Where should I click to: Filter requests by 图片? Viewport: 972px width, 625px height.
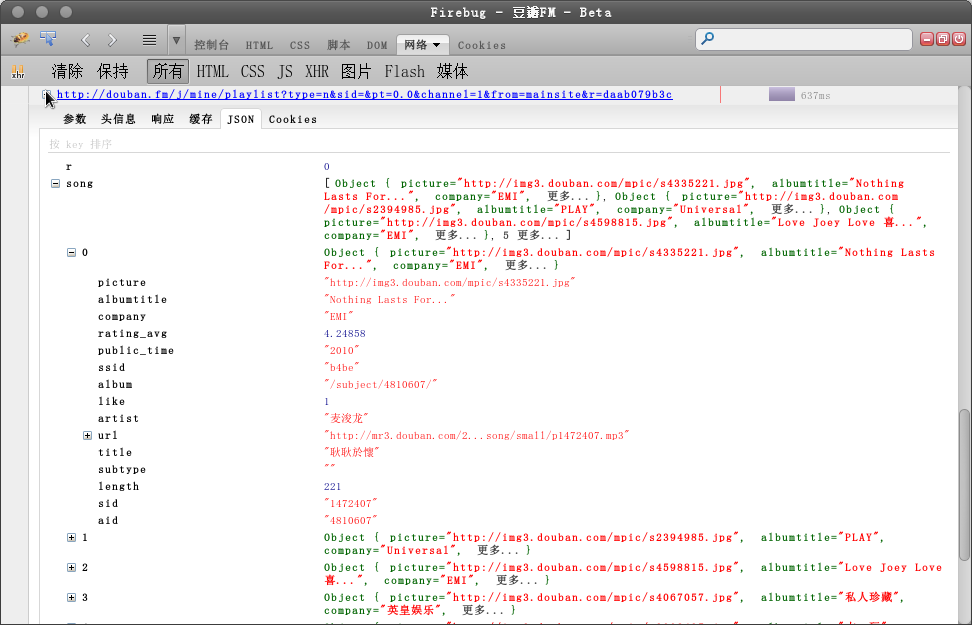coord(356,71)
